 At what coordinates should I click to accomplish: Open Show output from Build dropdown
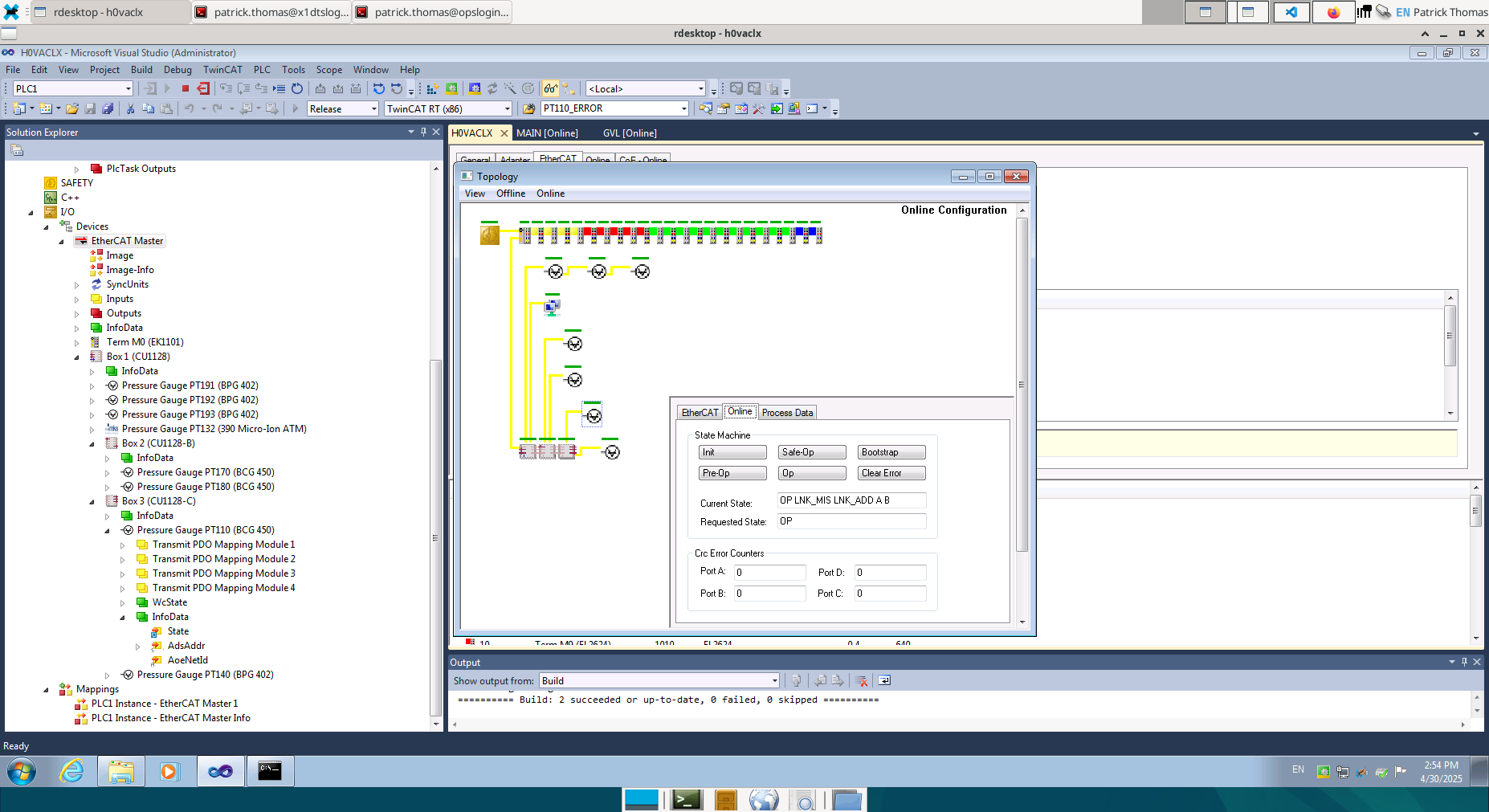774,680
